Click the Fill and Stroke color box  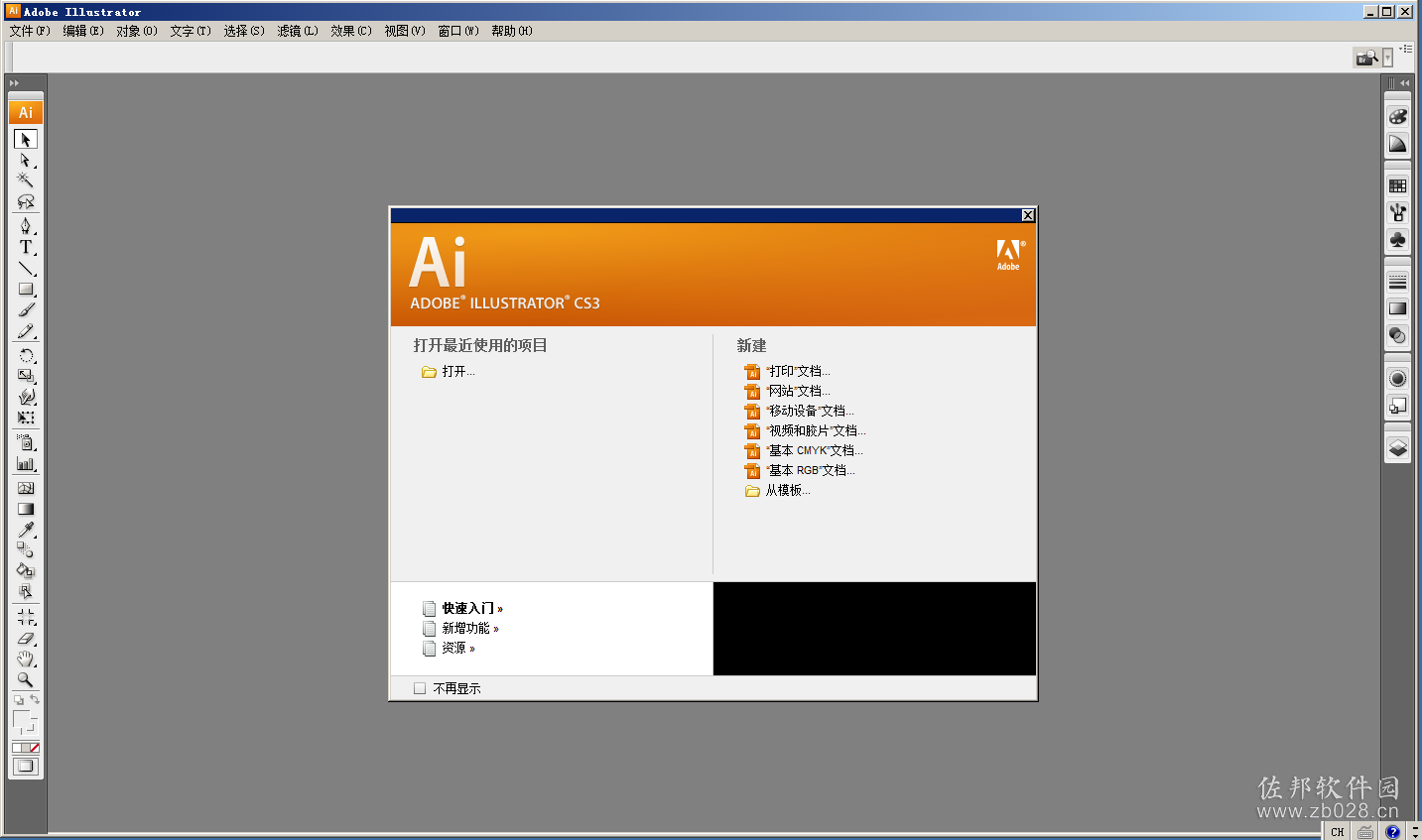click(24, 721)
